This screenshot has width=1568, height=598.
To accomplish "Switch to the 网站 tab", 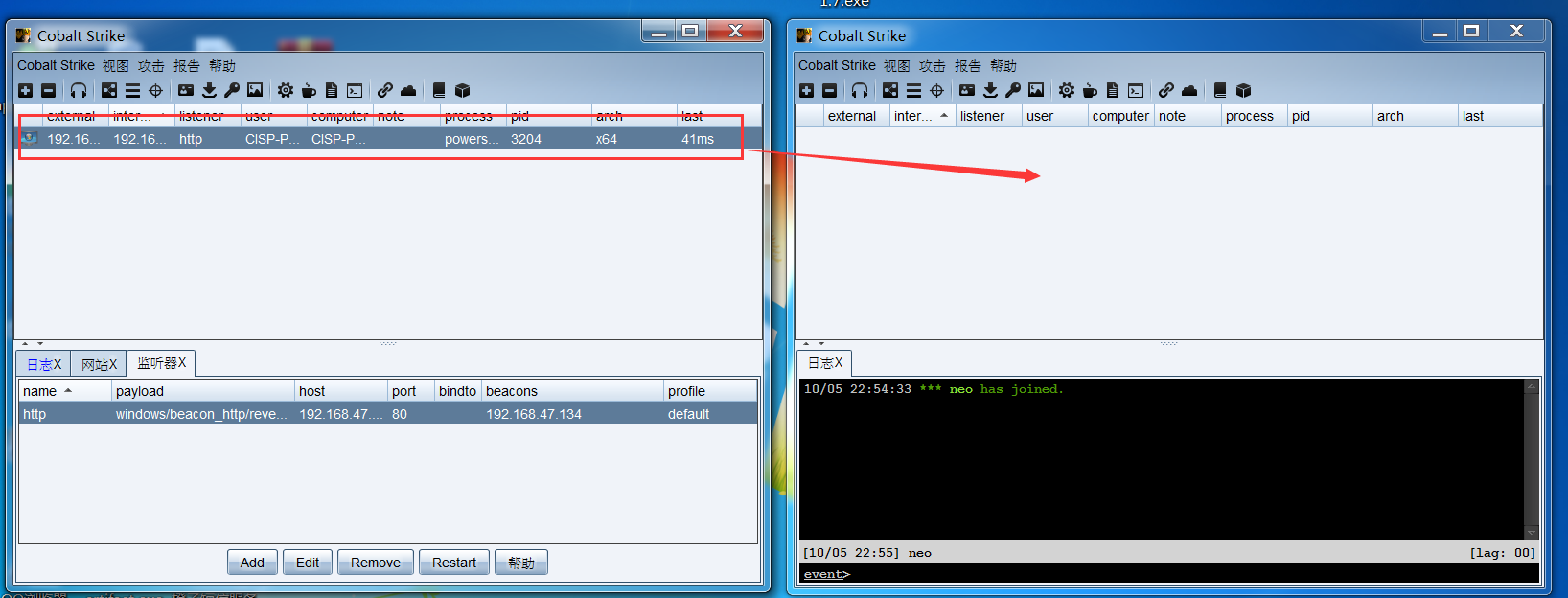I will (99, 364).
